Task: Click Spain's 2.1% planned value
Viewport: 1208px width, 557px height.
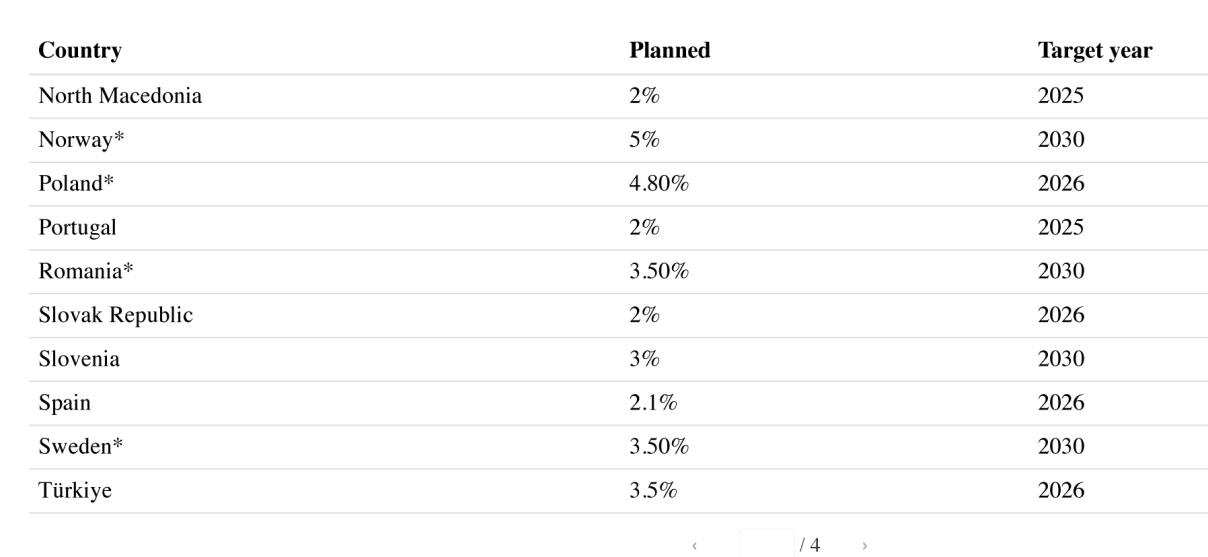Action: tap(654, 403)
